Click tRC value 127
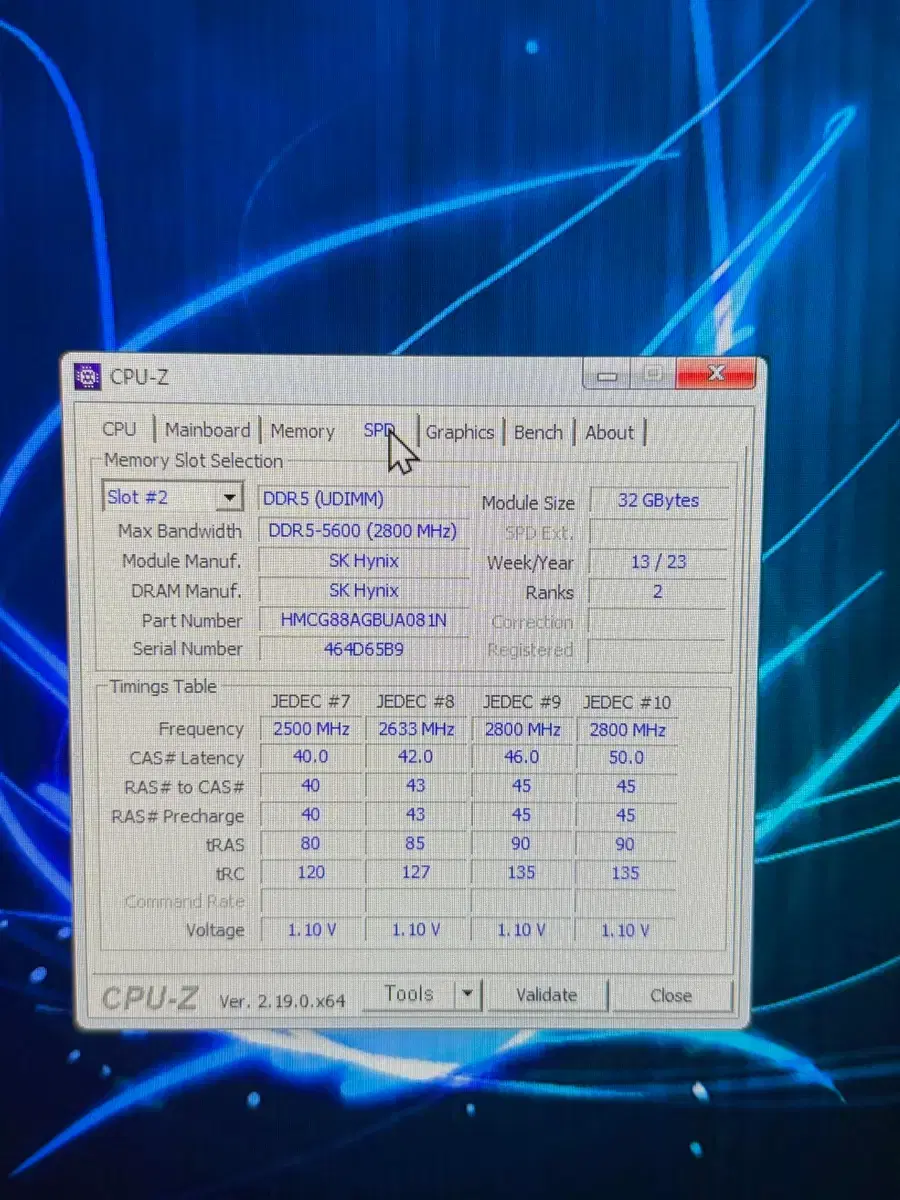The image size is (900, 1200). 416,872
